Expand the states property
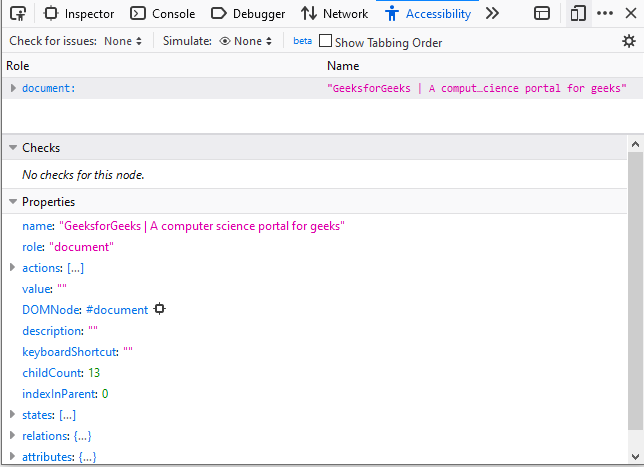This screenshot has width=644, height=467. [x=12, y=414]
